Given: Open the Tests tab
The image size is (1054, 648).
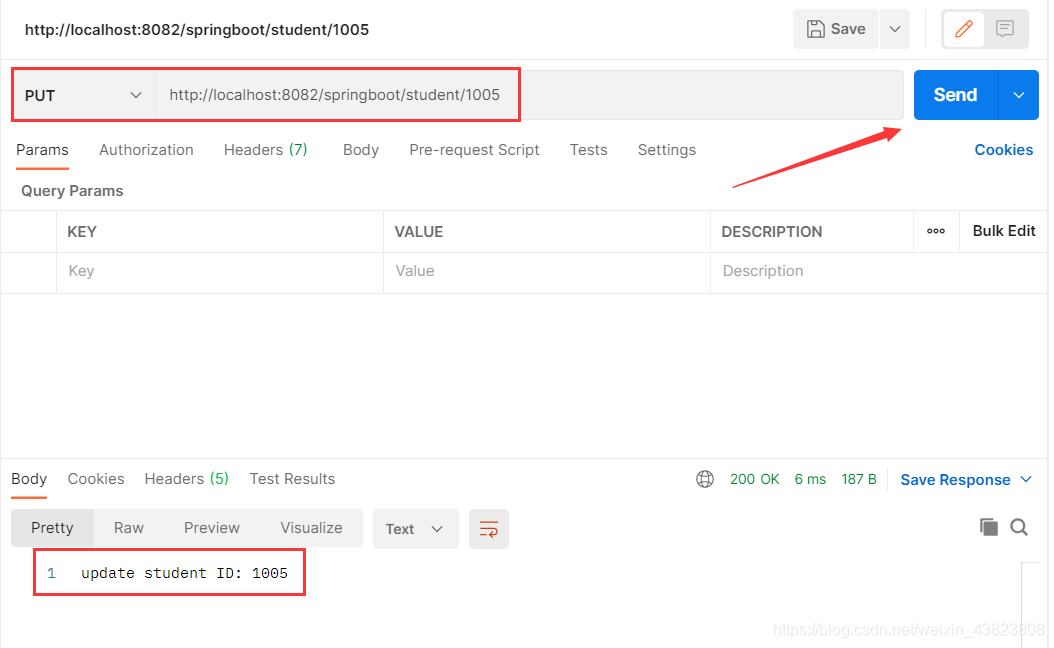Looking at the screenshot, I should pos(588,150).
